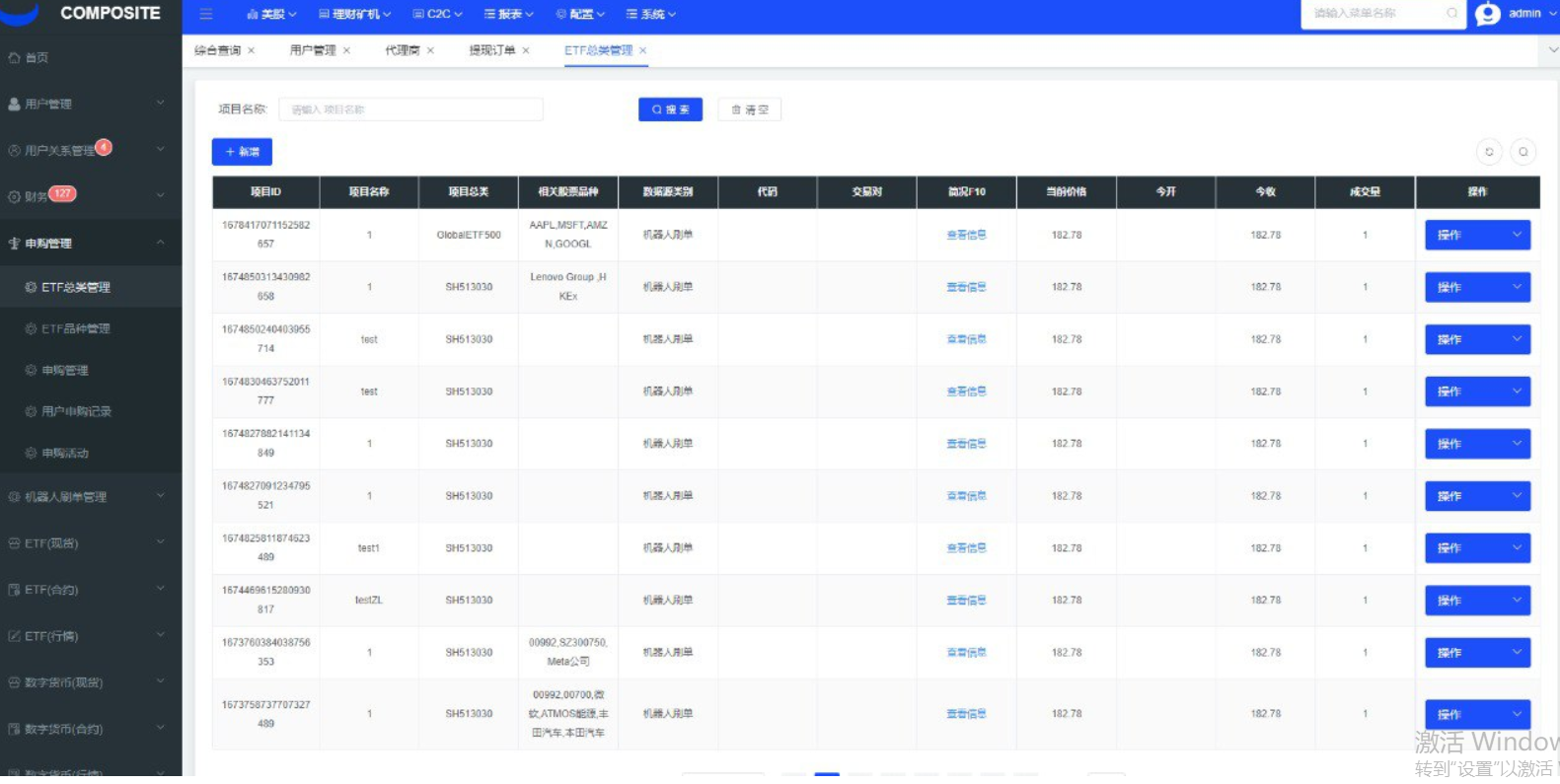Switch to the 代理商 tab
This screenshot has height=784, width=1560.
(402, 50)
